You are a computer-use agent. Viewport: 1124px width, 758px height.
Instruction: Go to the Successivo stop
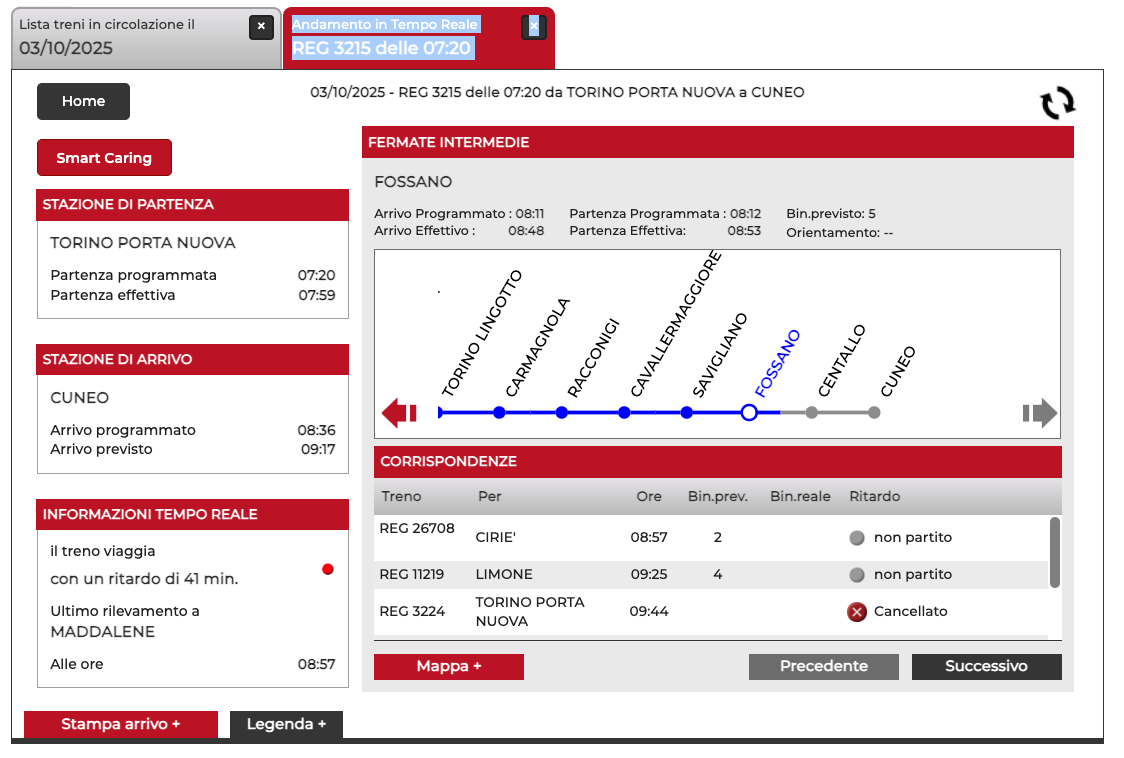986,667
